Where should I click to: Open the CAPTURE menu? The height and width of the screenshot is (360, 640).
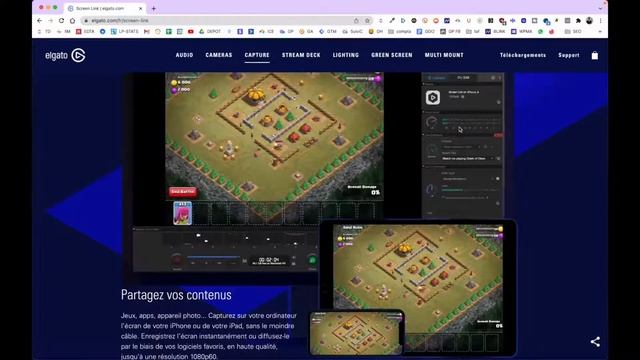(257, 55)
